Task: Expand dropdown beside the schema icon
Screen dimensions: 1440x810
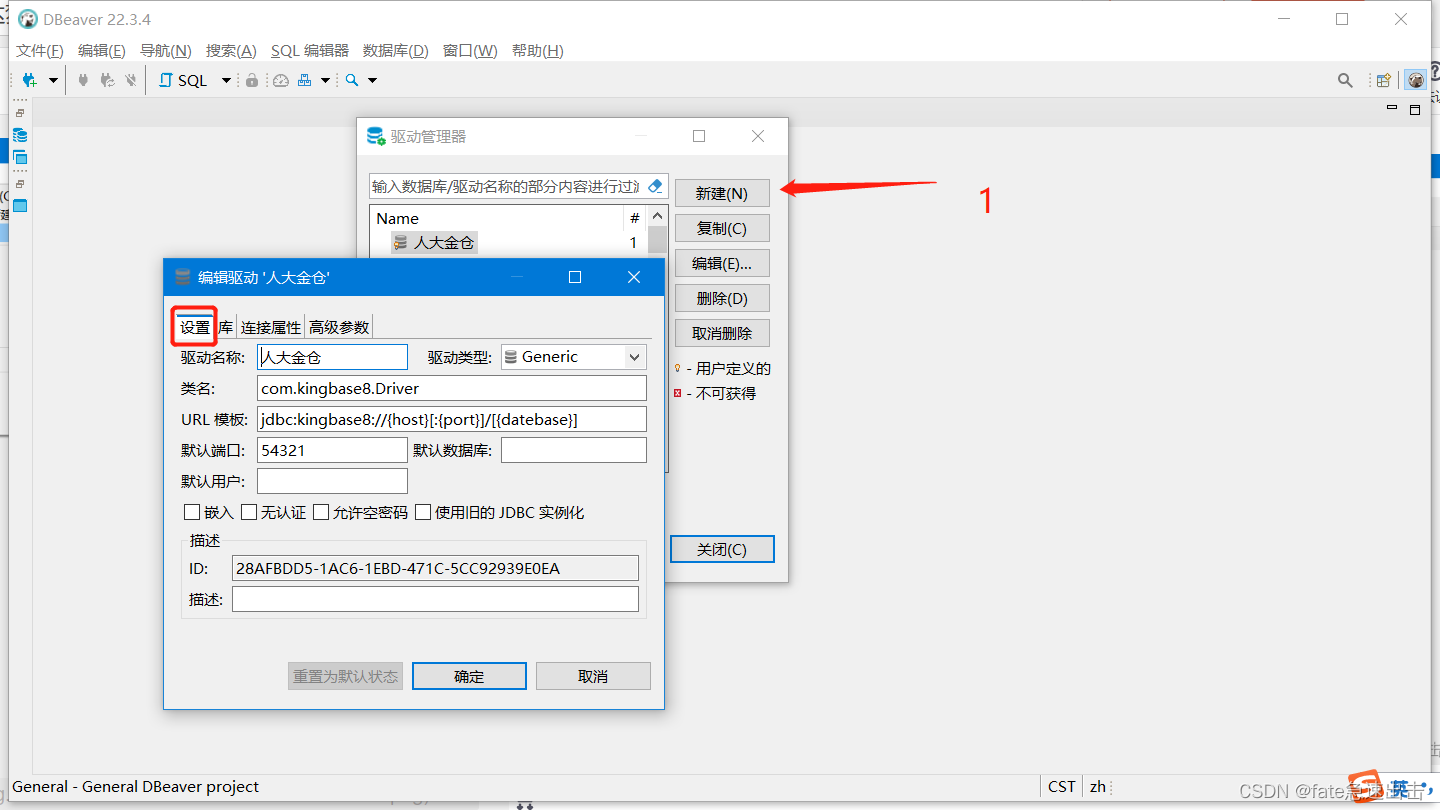Action: [325, 80]
